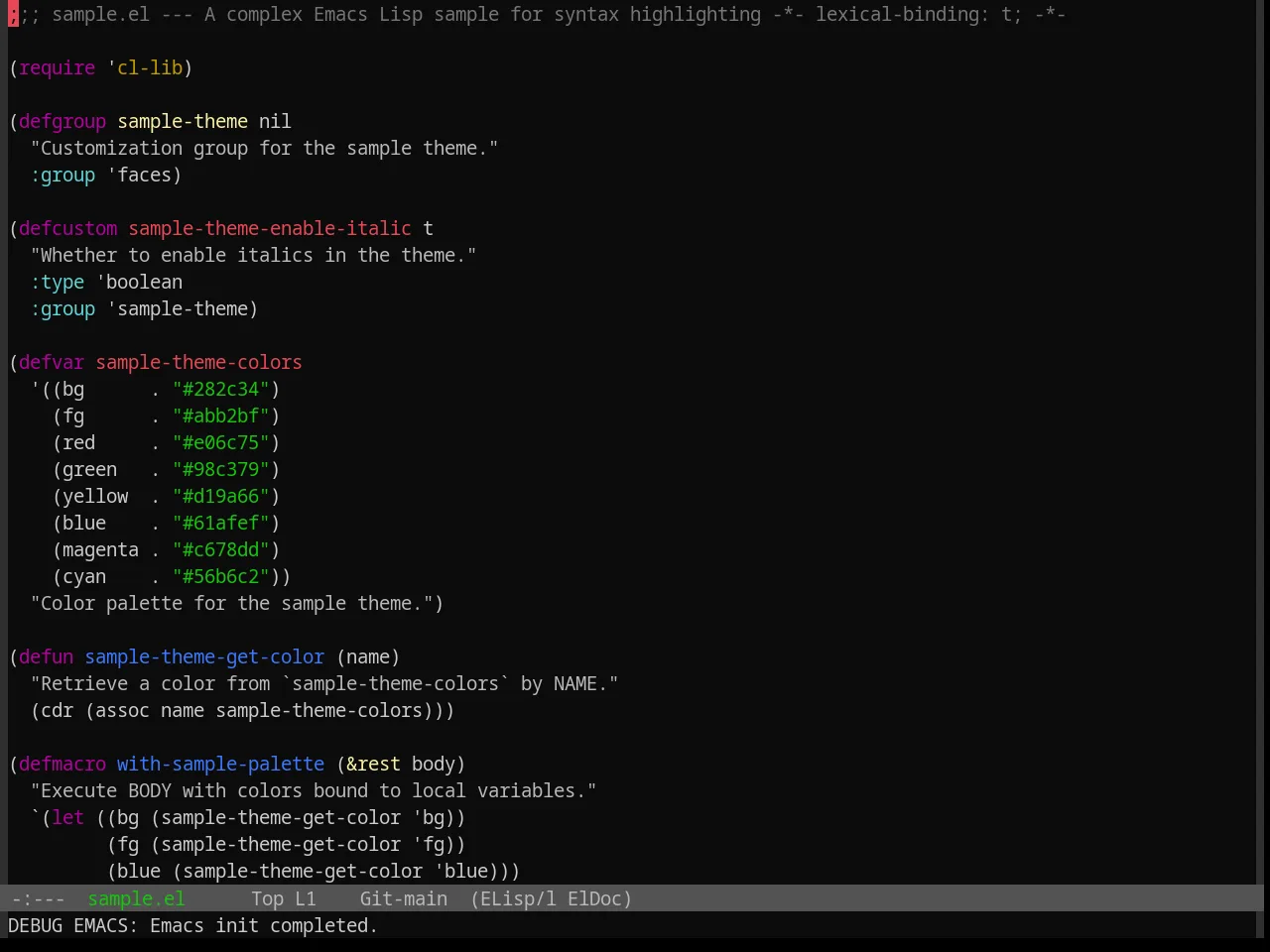Click the ElDoc minor mode indicator
The width and height of the screenshot is (1270, 952).
pos(594,898)
